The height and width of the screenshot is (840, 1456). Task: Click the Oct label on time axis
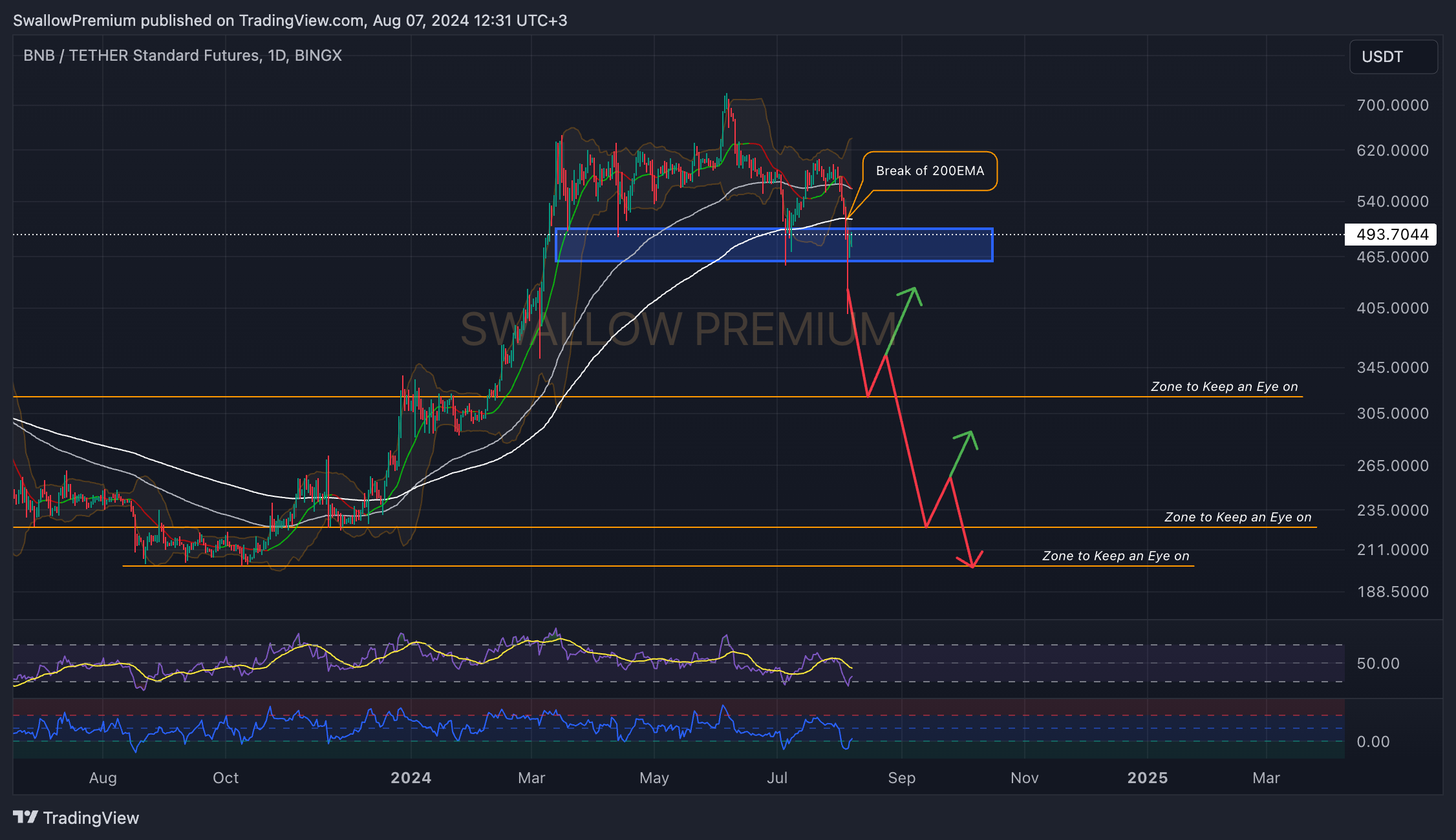(226, 777)
